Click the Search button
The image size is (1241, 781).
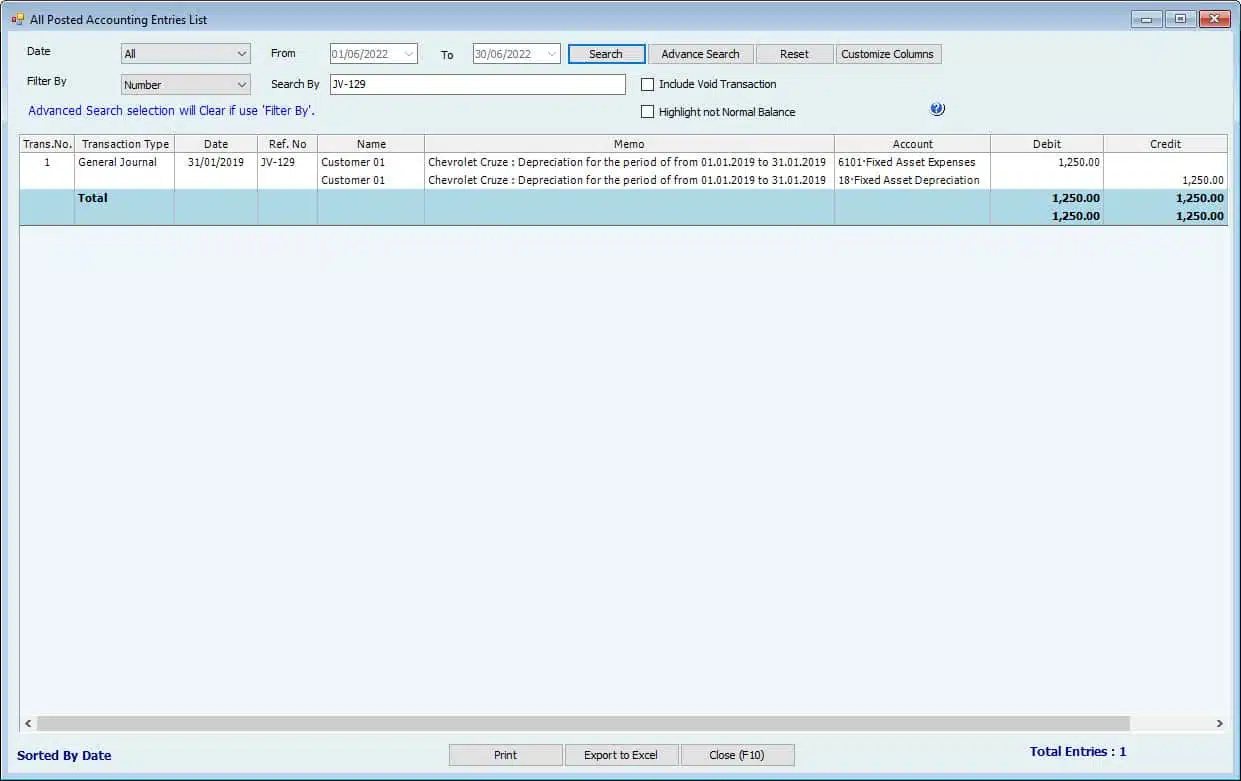pyautogui.click(x=606, y=54)
